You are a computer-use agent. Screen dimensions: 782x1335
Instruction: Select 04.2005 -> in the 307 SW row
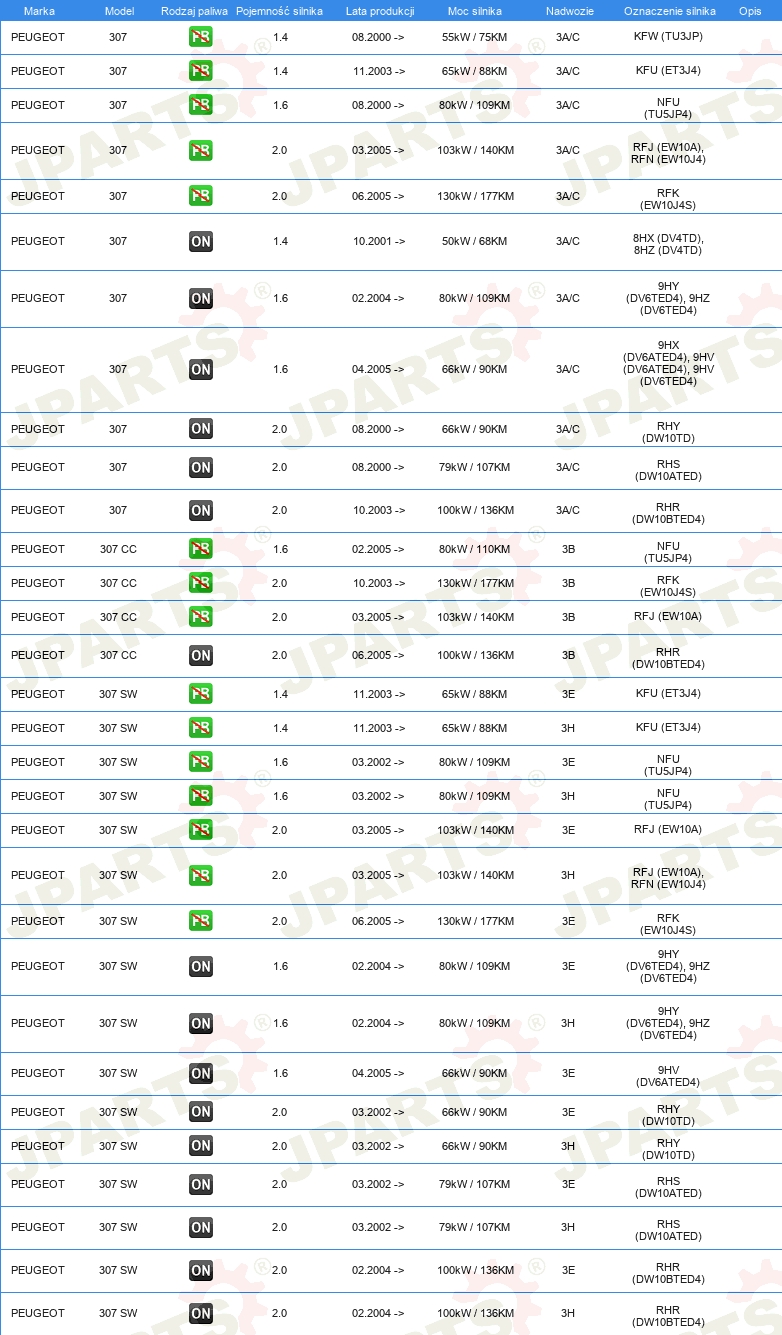pyautogui.click(x=378, y=1073)
